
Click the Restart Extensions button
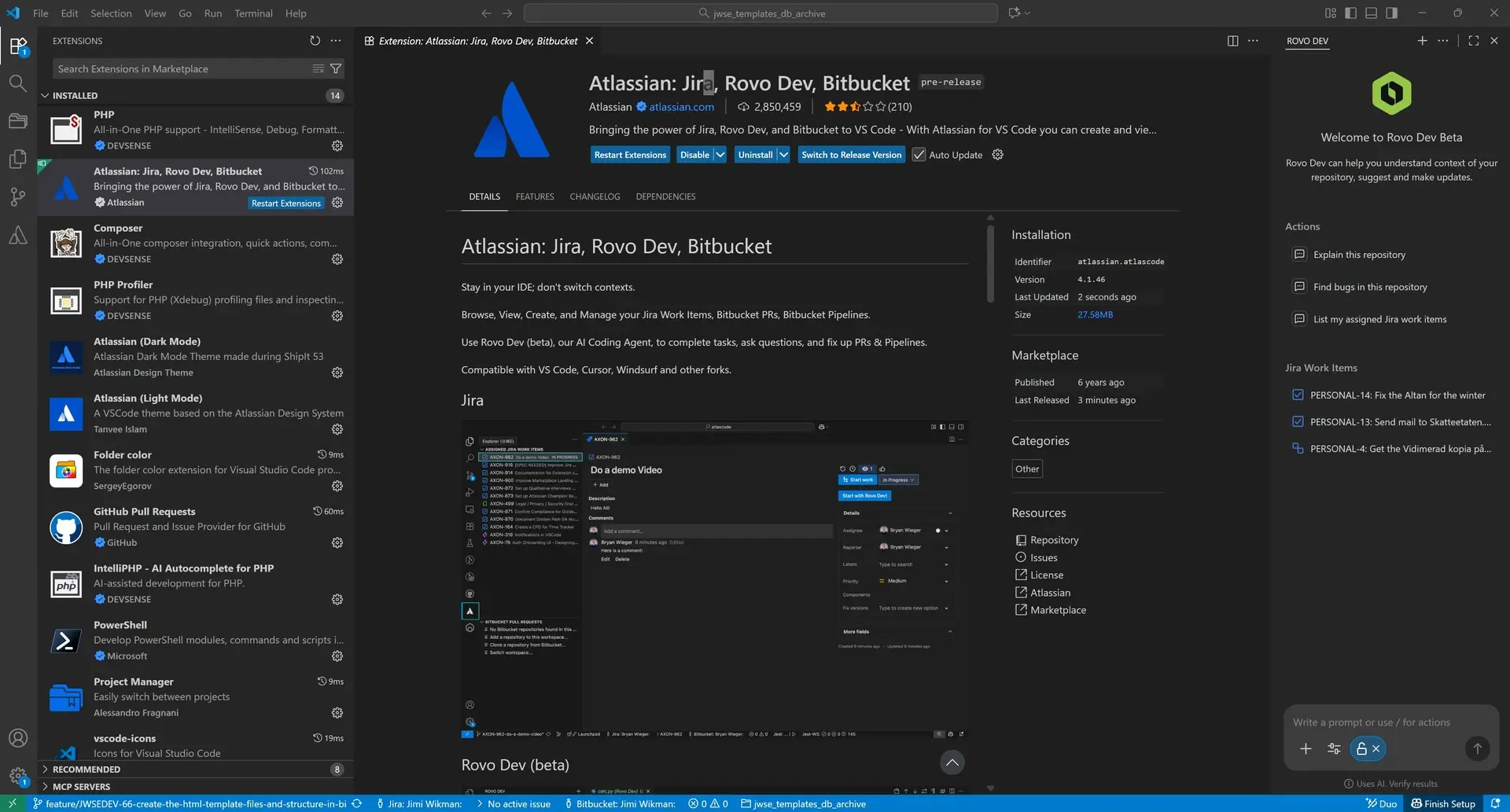point(630,154)
